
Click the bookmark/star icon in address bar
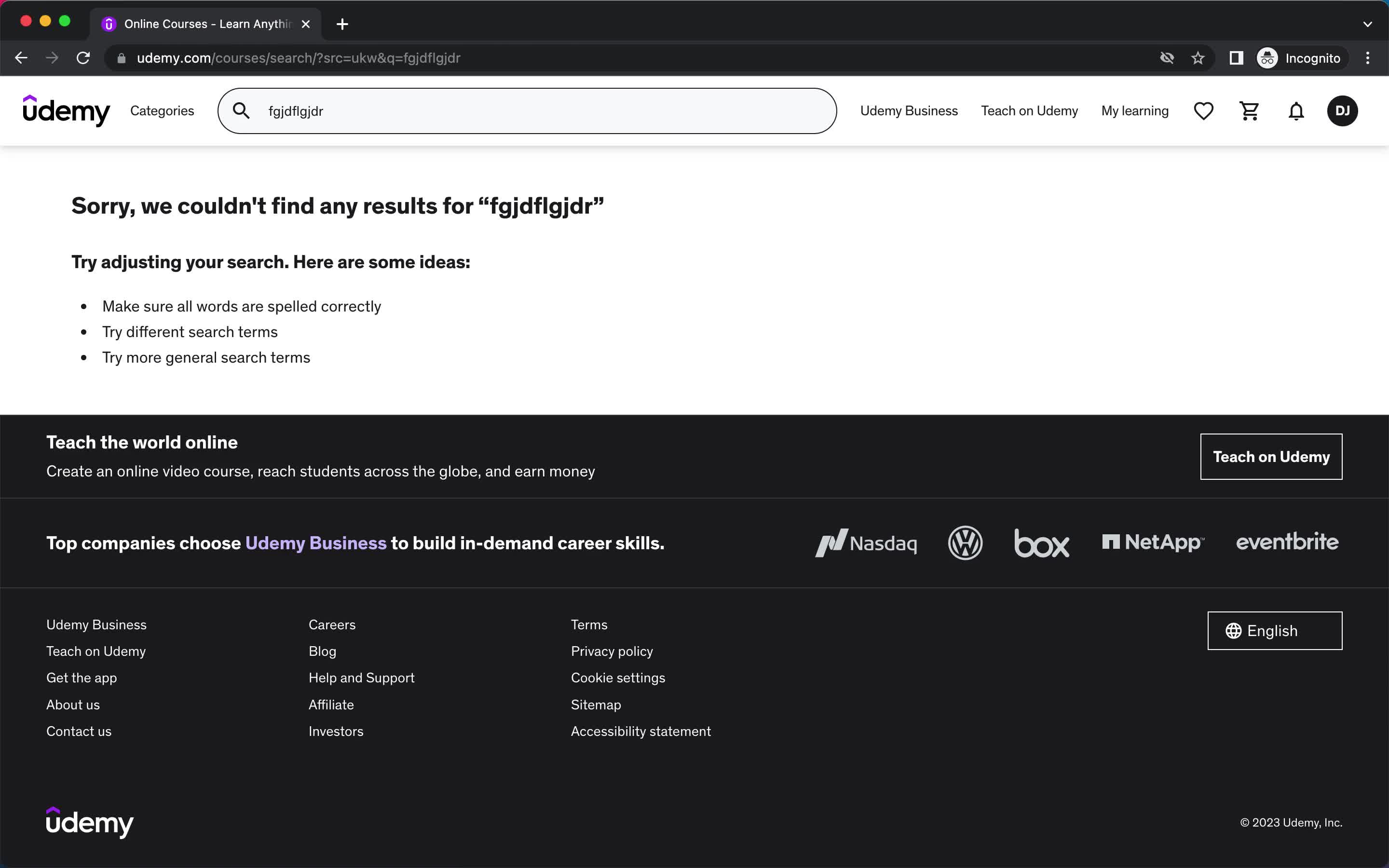click(x=1198, y=58)
